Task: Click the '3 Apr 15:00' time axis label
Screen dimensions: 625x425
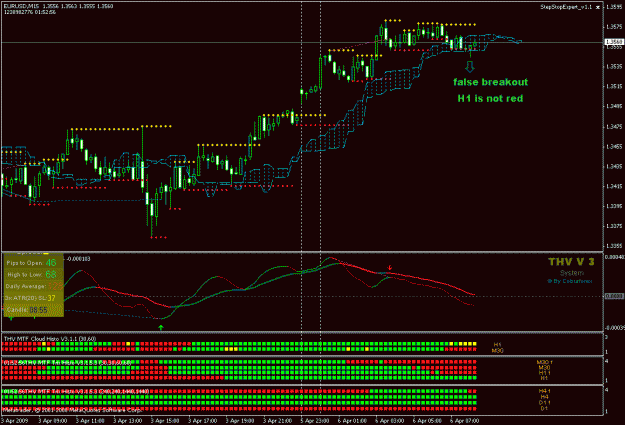Action: [165, 421]
